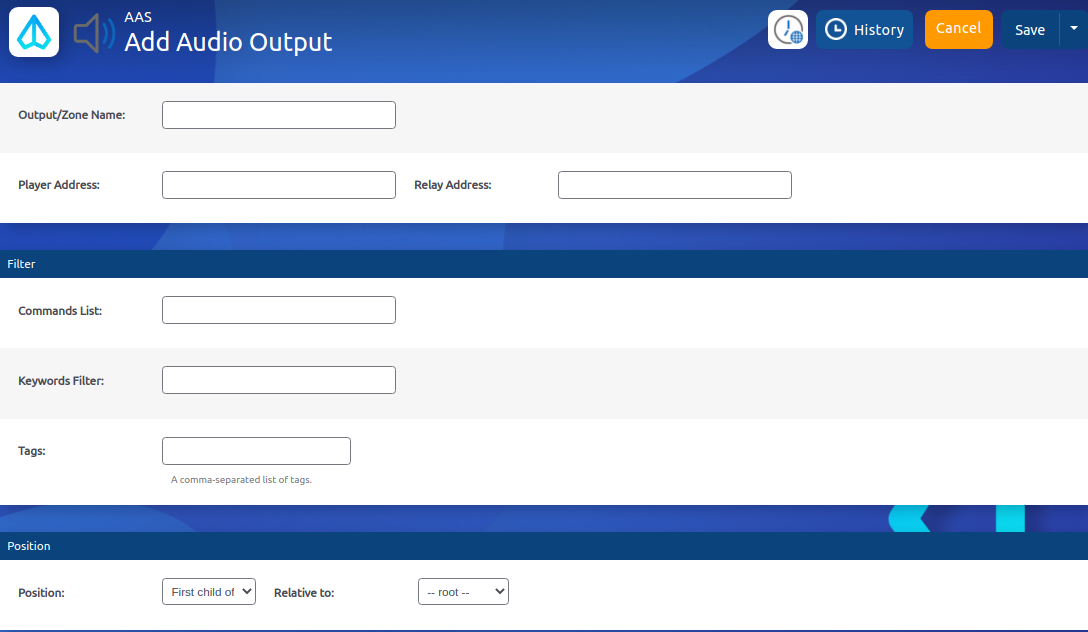The image size is (1088, 632).
Task: Go to the AAS breadcrumb link
Action: [x=138, y=17]
